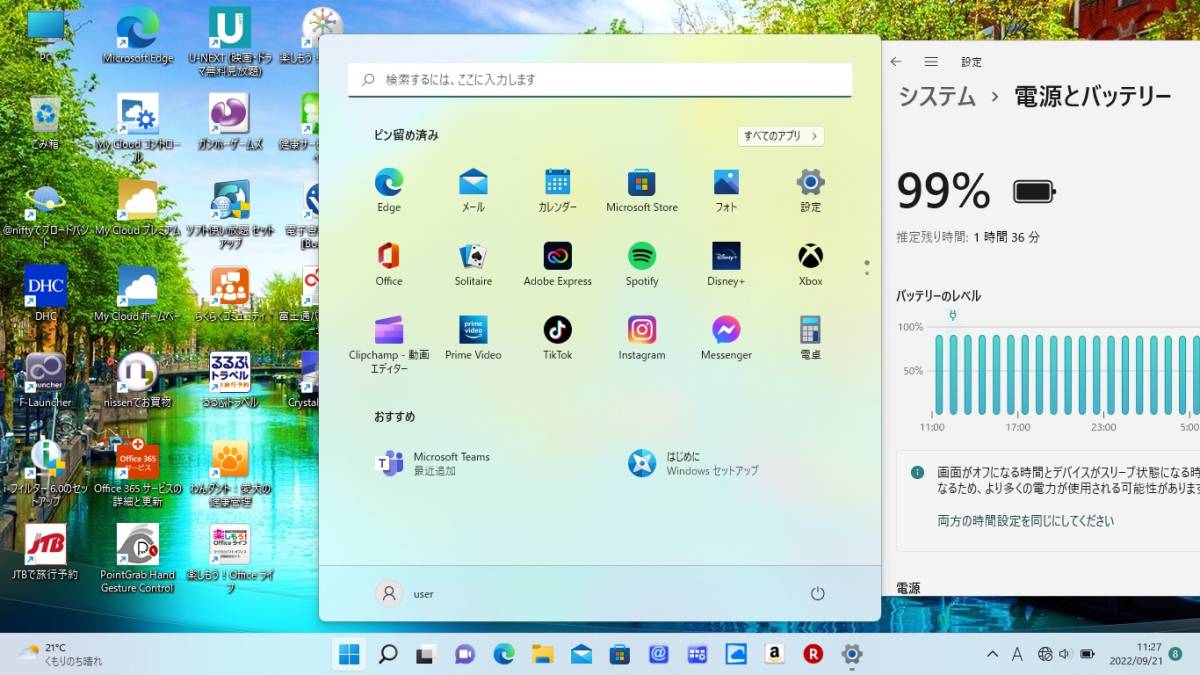The width and height of the screenshot is (1200, 675).
Task: Select Microsoft Edge desktop shortcut
Action: pyautogui.click(x=138, y=36)
